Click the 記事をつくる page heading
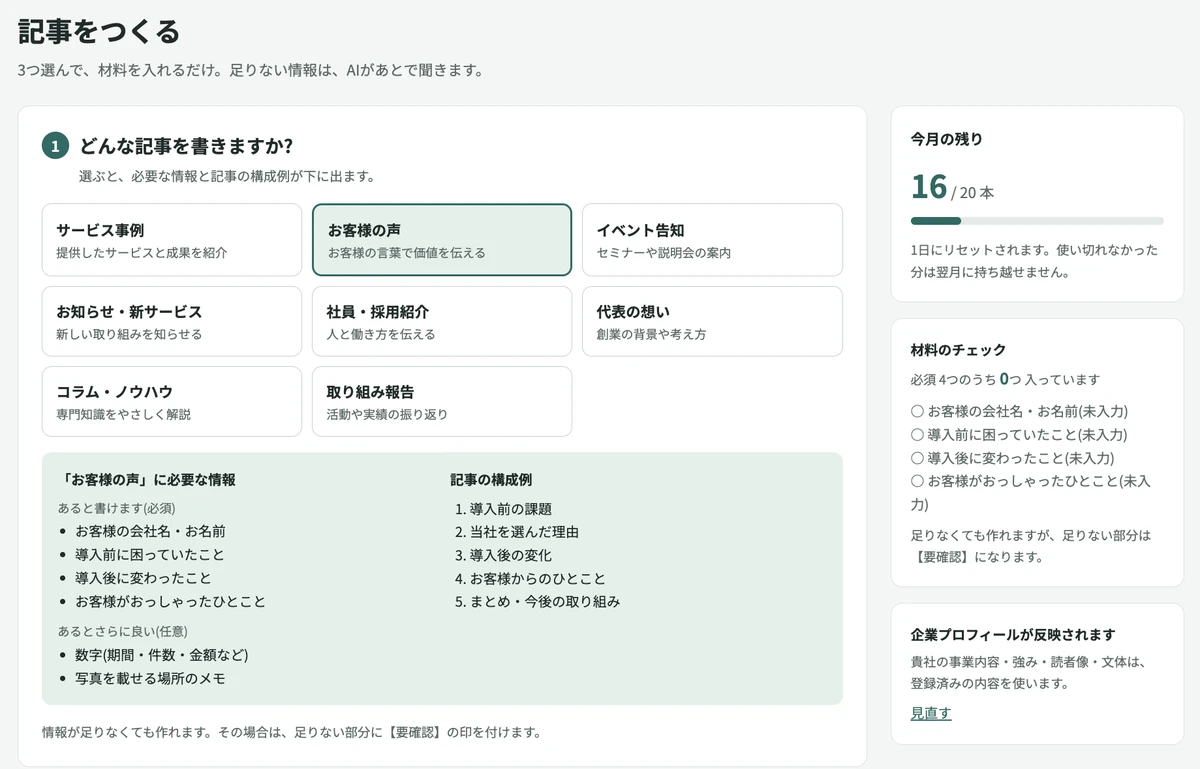Viewport: 1200px width, 769px height. click(x=99, y=32)
